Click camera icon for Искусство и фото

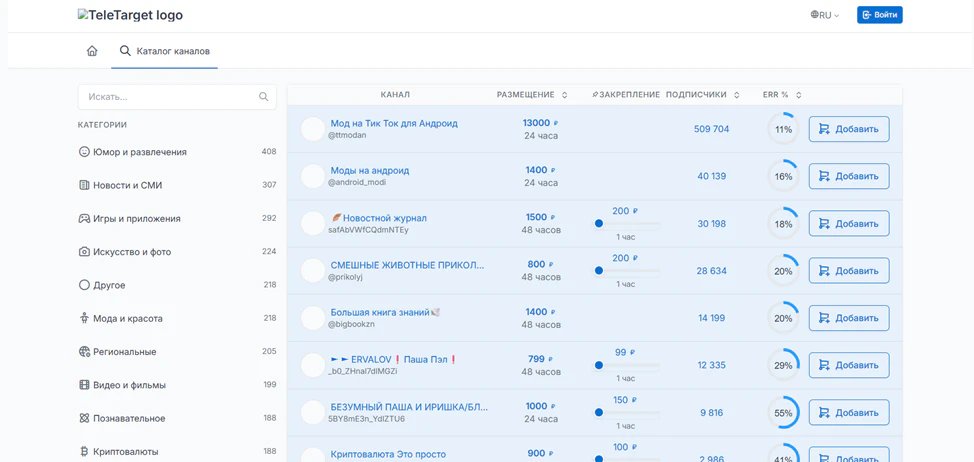click(x=84, y=251)
